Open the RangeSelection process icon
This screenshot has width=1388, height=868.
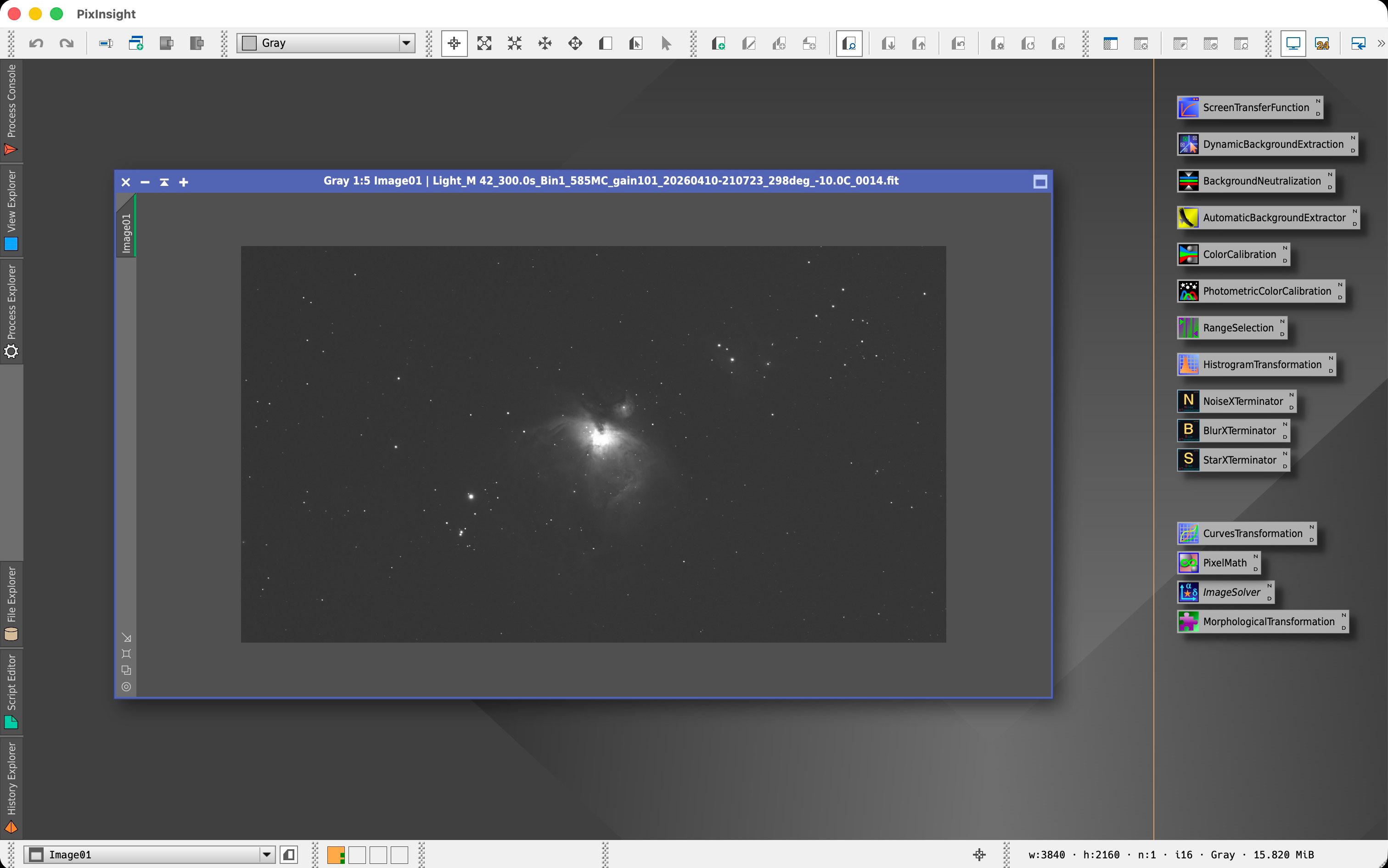tap(1232, 328)
